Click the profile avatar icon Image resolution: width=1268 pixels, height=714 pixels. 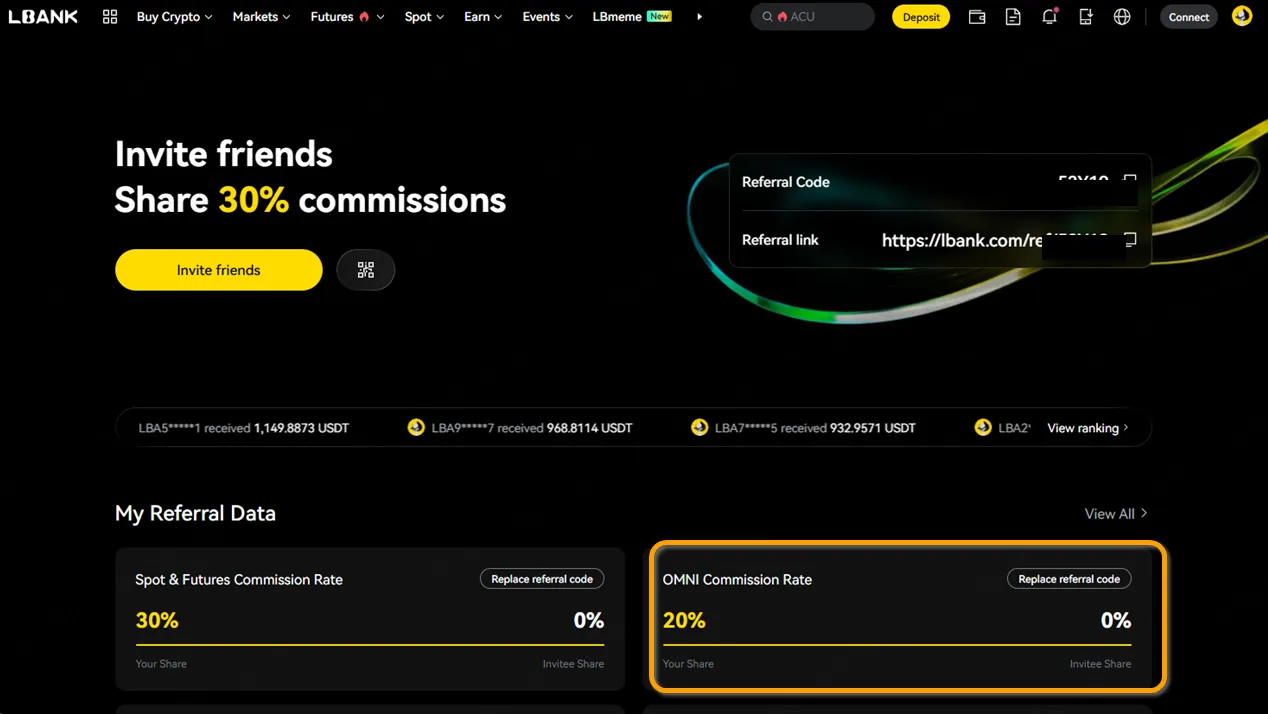[1242, 16]
